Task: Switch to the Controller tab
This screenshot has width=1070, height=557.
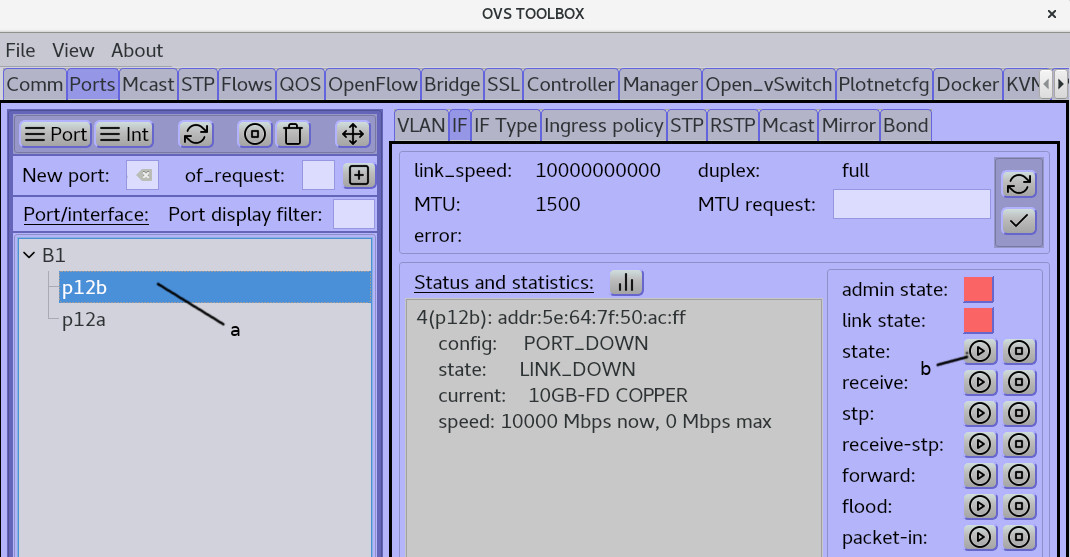Action: 571,85
